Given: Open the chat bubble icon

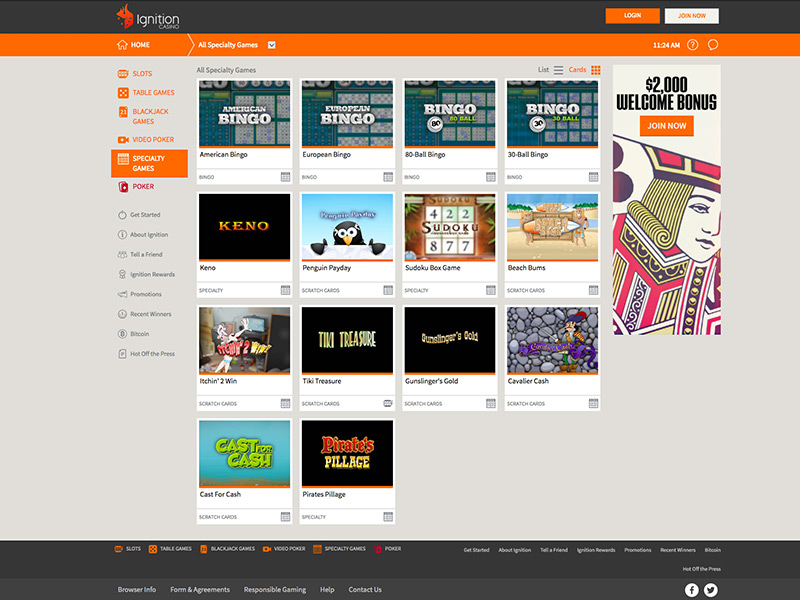Looking at the screenshot, I should click(713, 45).
